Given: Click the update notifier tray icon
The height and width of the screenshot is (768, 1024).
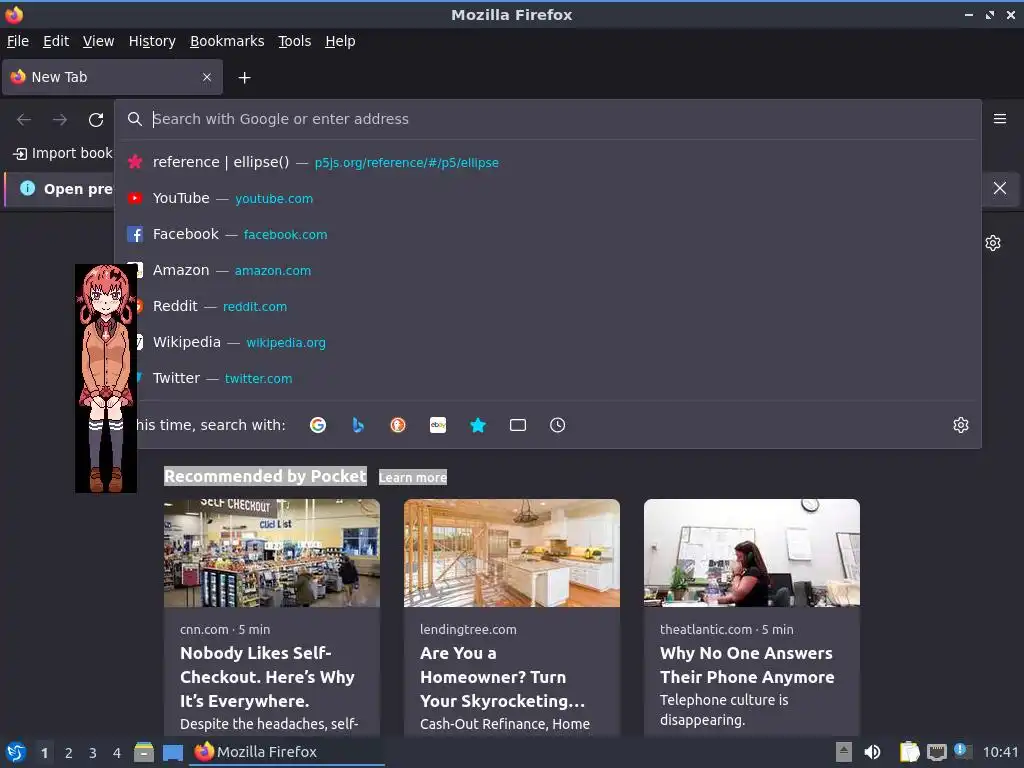Looking at the screenshot, I should tap(963, 751).
